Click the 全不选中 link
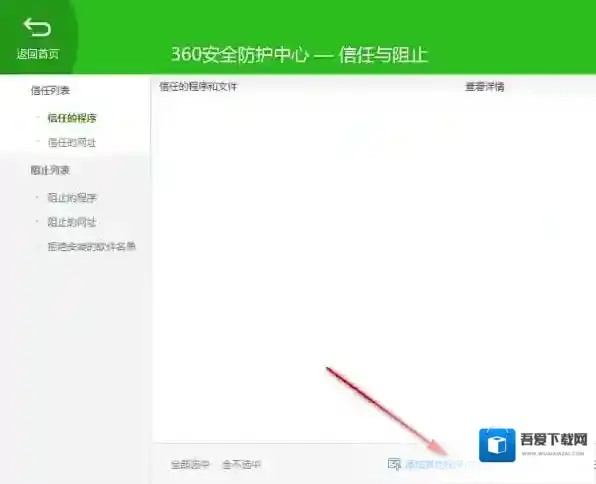This screenshot has width=596, height=484. pyautogui.click(x=242, y=464)
